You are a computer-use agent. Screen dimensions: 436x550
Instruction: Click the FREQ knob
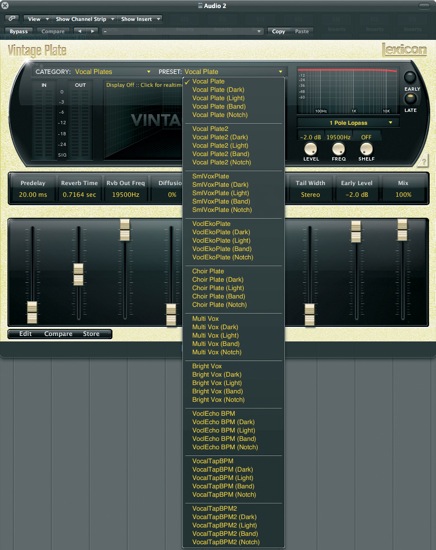tap(338, 149)
